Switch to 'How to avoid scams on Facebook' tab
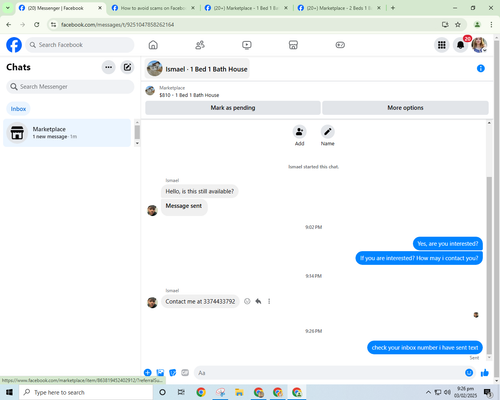This screenshot has width=500, height=400. click(153, 8)
